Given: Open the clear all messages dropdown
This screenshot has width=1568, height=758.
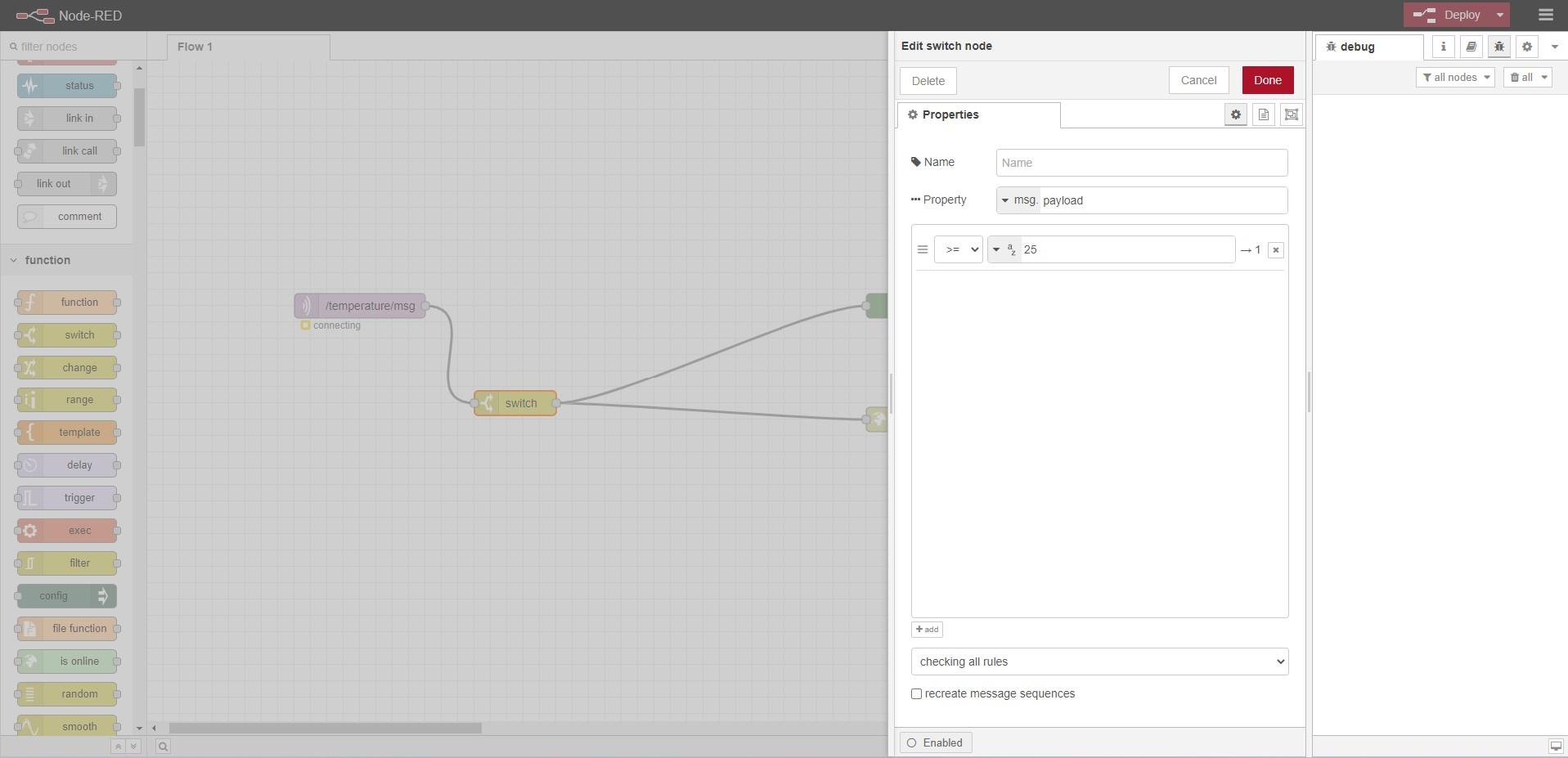Looking at the screenshot, I should [1527, 78].
